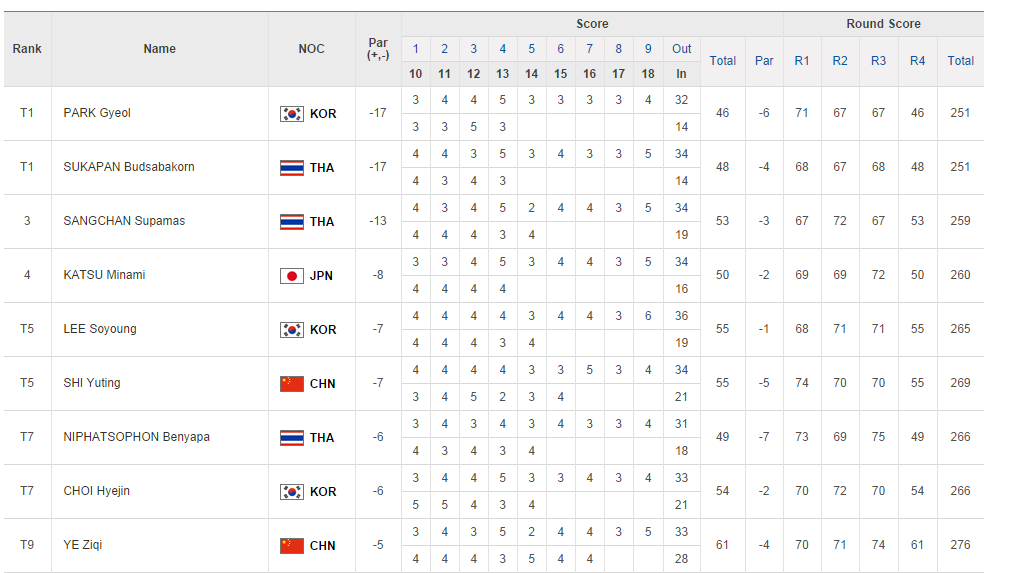The height and width of the screenshot is (573, 1013).
Task: Click the Rank column header
Action: coord(27,49)
